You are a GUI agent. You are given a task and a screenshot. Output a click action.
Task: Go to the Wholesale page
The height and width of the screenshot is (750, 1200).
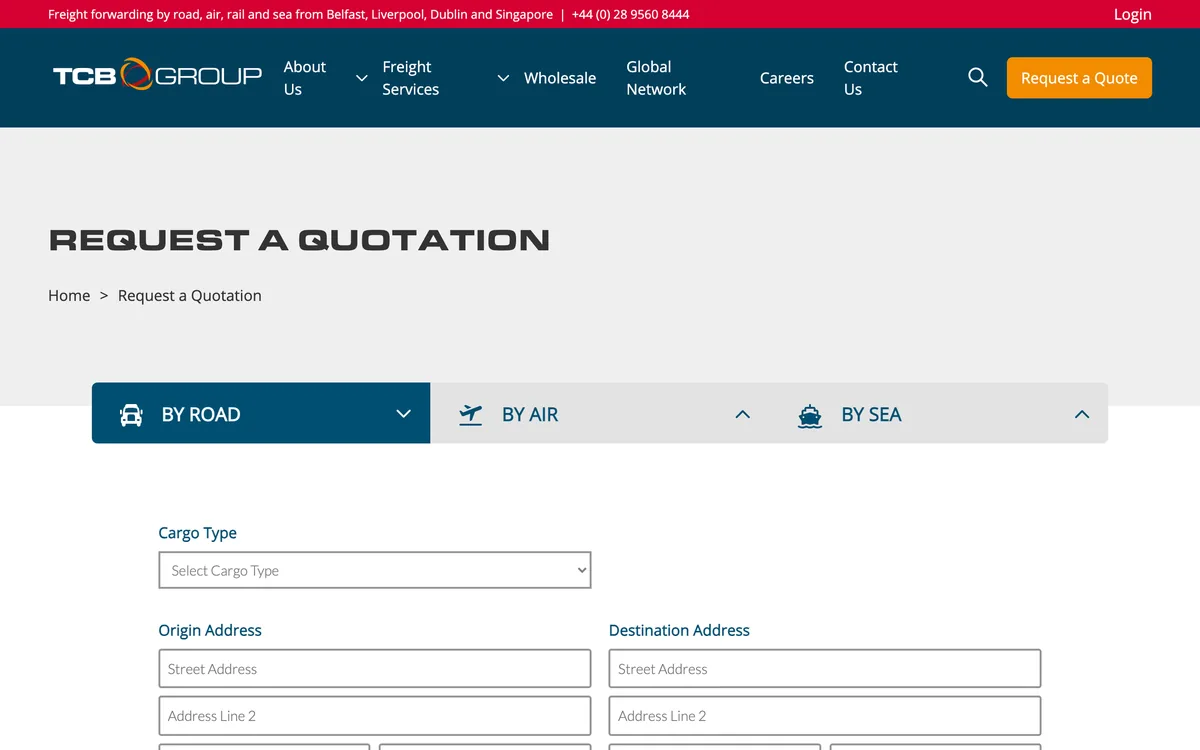tap(560, 78)
